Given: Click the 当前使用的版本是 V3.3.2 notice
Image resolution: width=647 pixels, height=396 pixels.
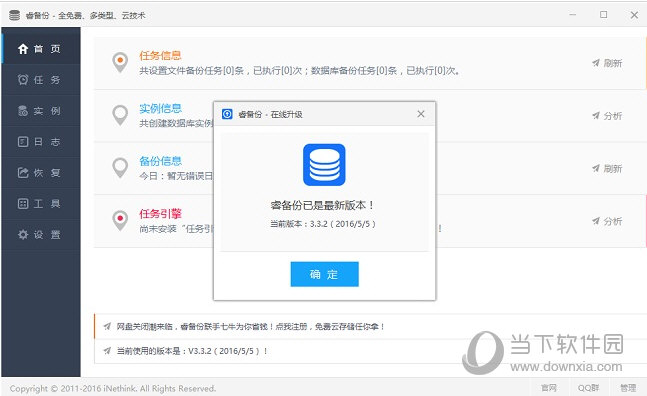Looking at the screenshot, I should point(192,351).
